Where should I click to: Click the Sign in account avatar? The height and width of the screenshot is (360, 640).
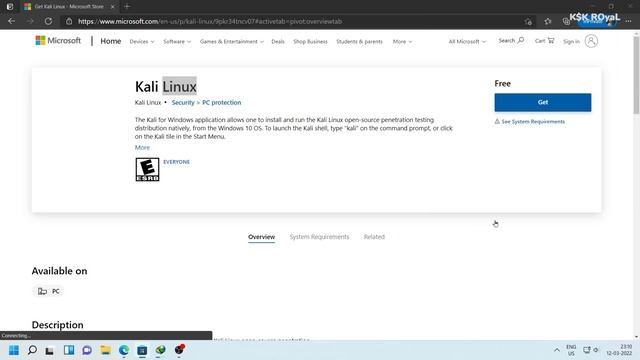tap(591, 41)
